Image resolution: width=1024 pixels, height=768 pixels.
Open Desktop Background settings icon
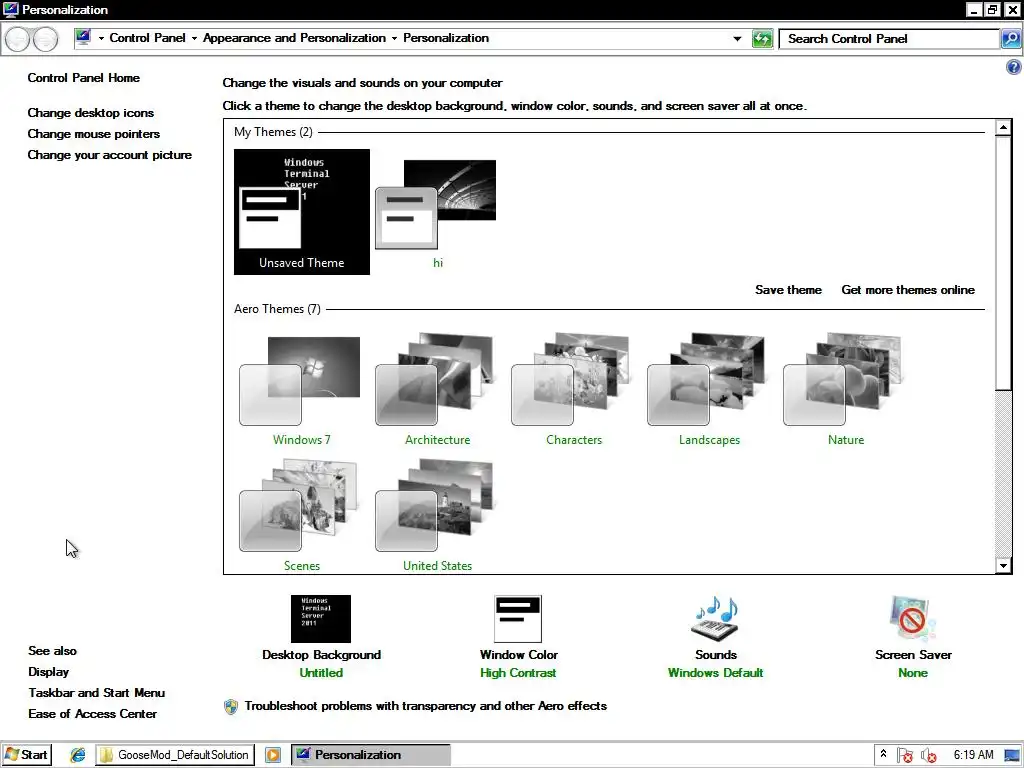click(321, 618)
